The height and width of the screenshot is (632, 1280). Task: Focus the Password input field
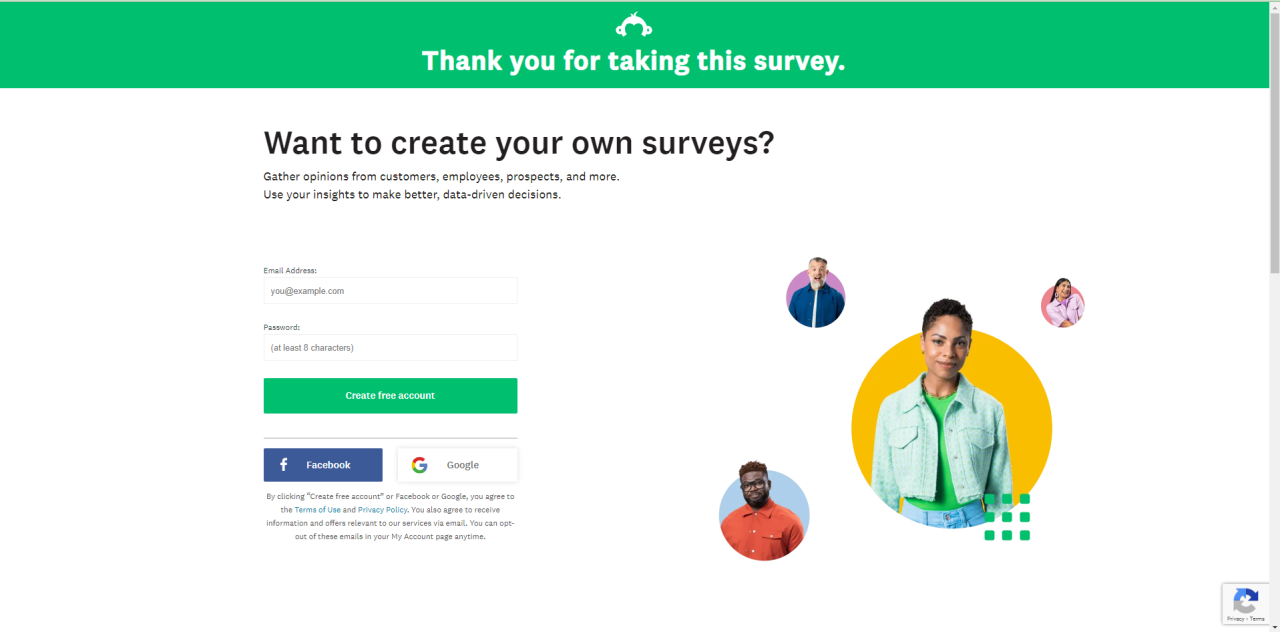click(390, 348)
